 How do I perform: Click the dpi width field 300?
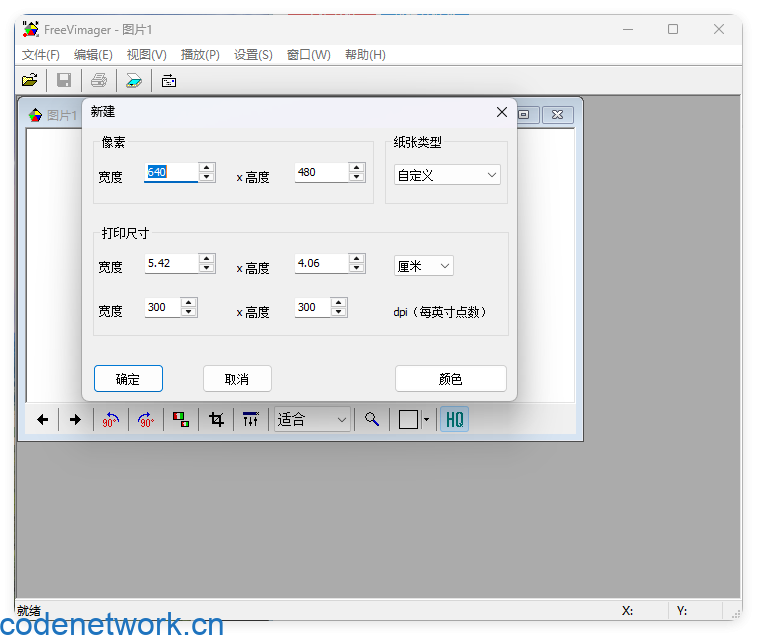(x=162, y=308)
